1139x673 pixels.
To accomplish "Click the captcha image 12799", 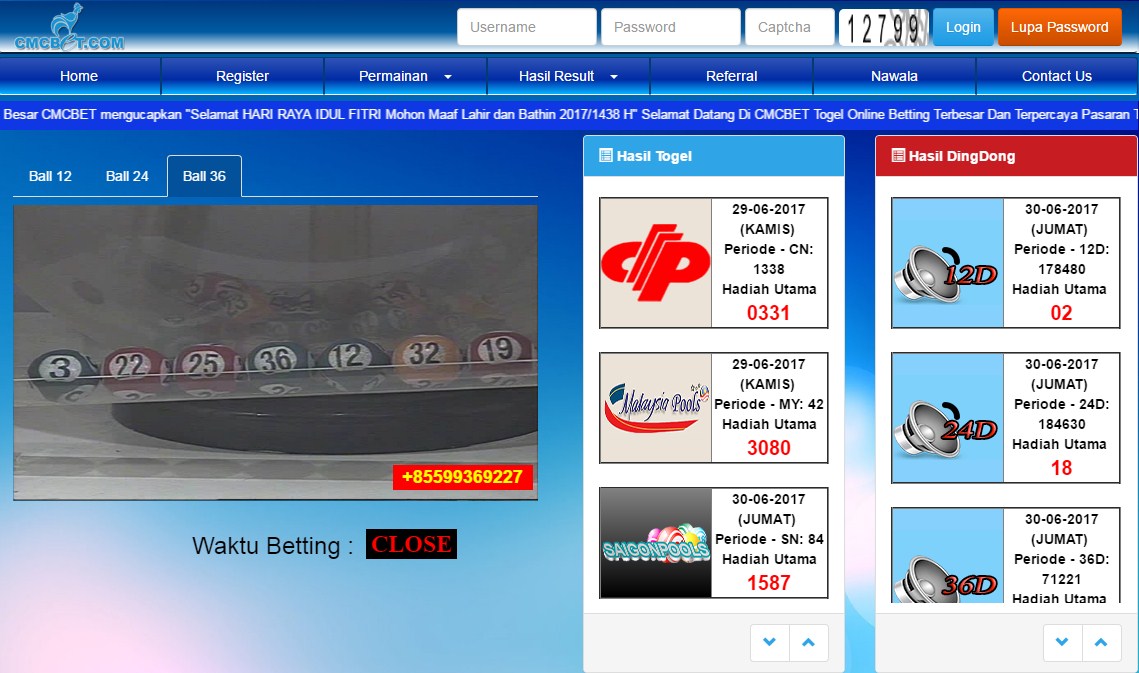I will click(883, 28).
